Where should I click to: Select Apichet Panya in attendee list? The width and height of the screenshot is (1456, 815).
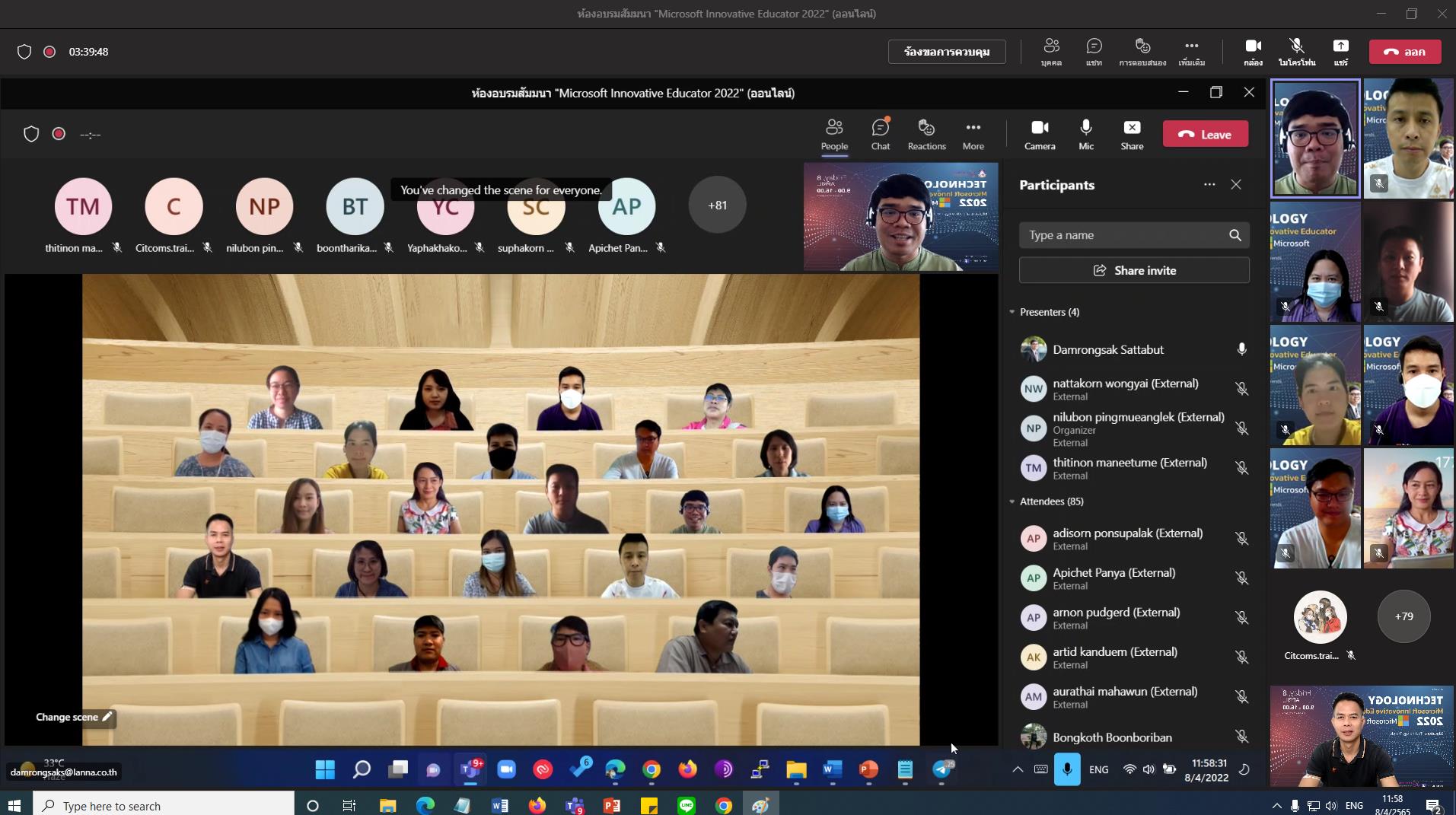(1134, 578)
